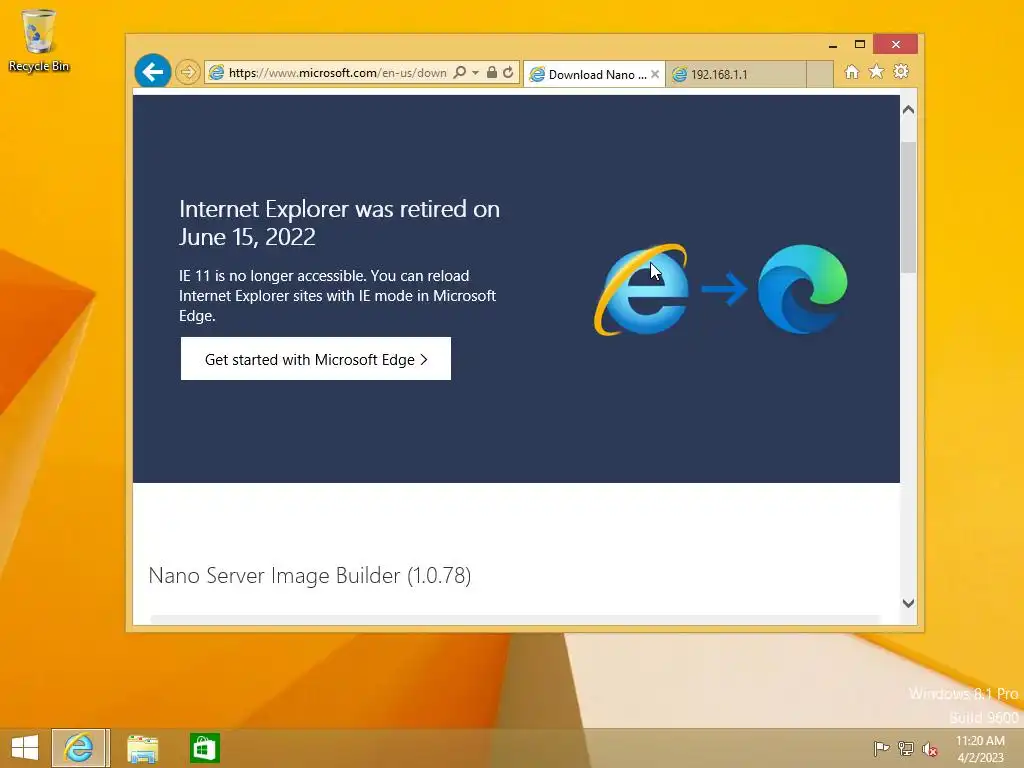This screenshot has height=768, width=1024.
Task: Click the Internet Explorer taskbar icon
Action: (79, 748)
